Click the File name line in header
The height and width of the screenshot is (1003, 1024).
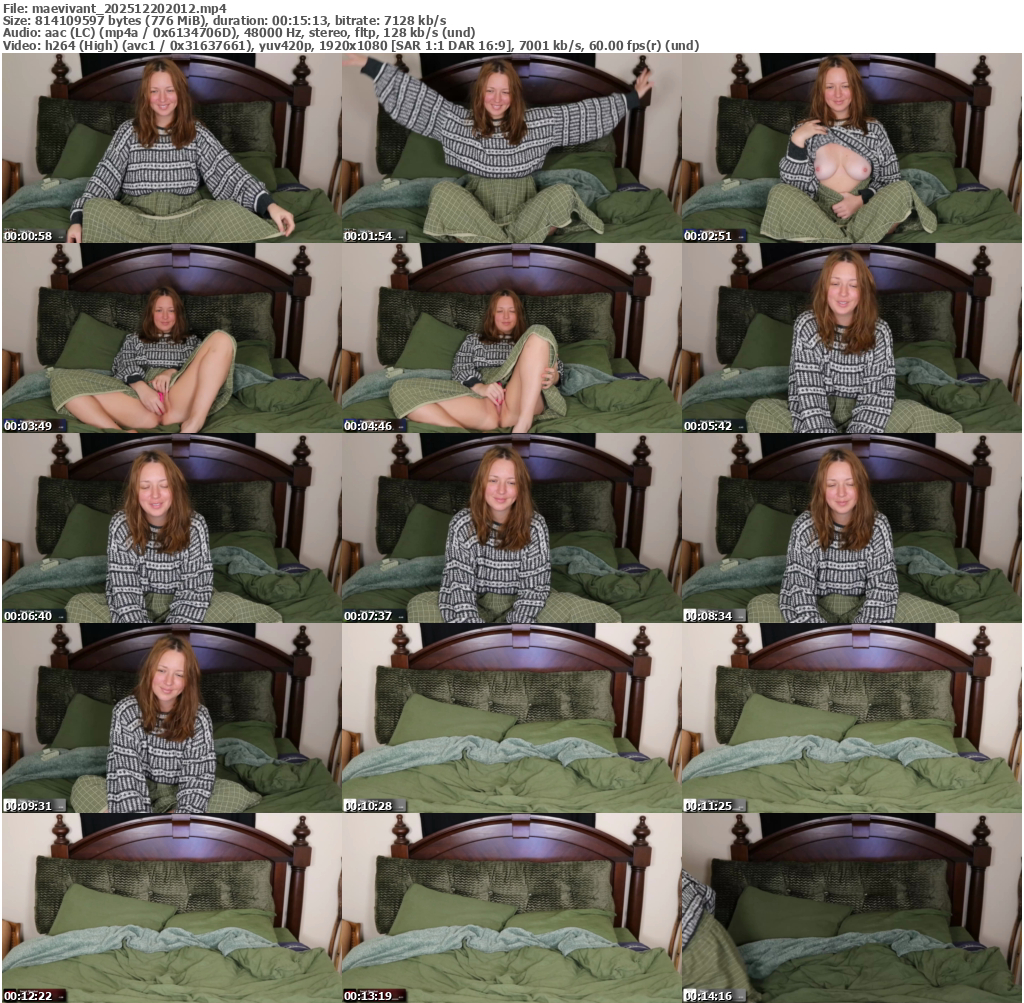pos(115,8)
